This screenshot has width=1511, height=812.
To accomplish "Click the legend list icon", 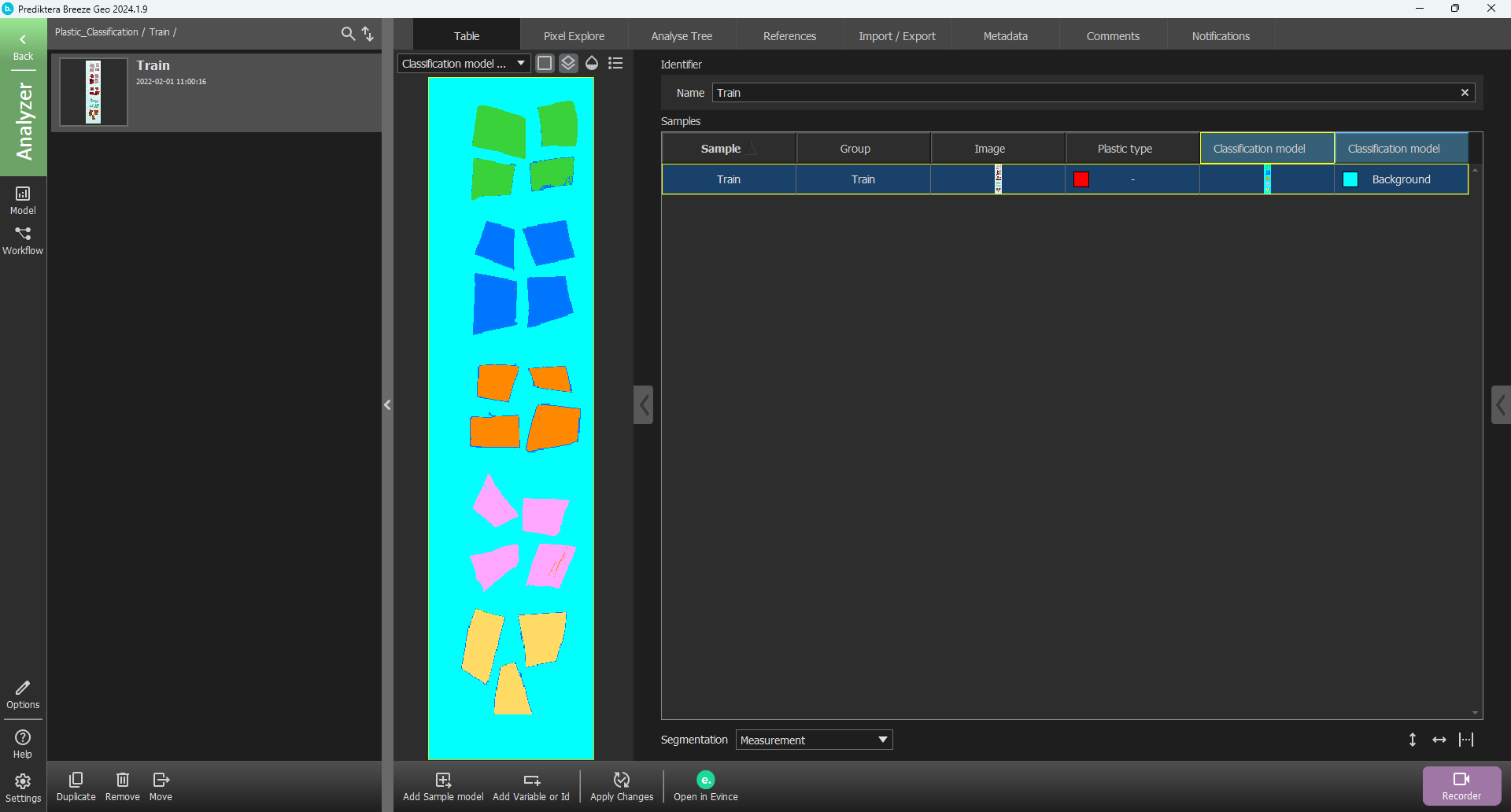I will pyautogui.click(x=615, y=64).
